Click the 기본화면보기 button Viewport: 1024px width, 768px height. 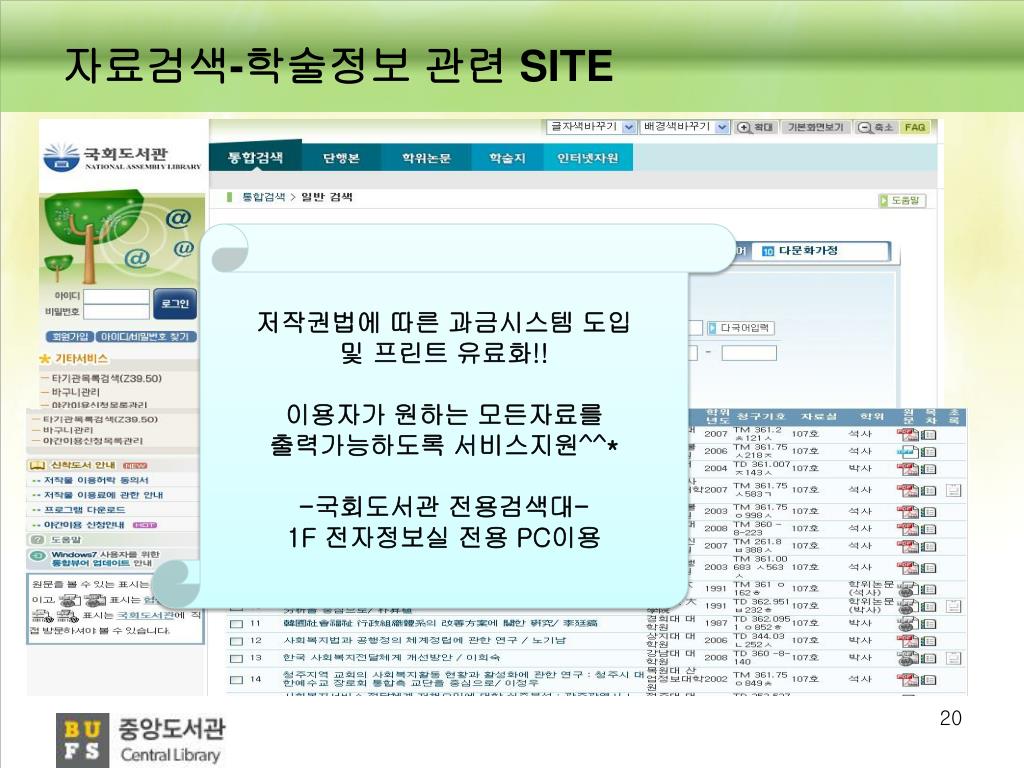point(814,127)
